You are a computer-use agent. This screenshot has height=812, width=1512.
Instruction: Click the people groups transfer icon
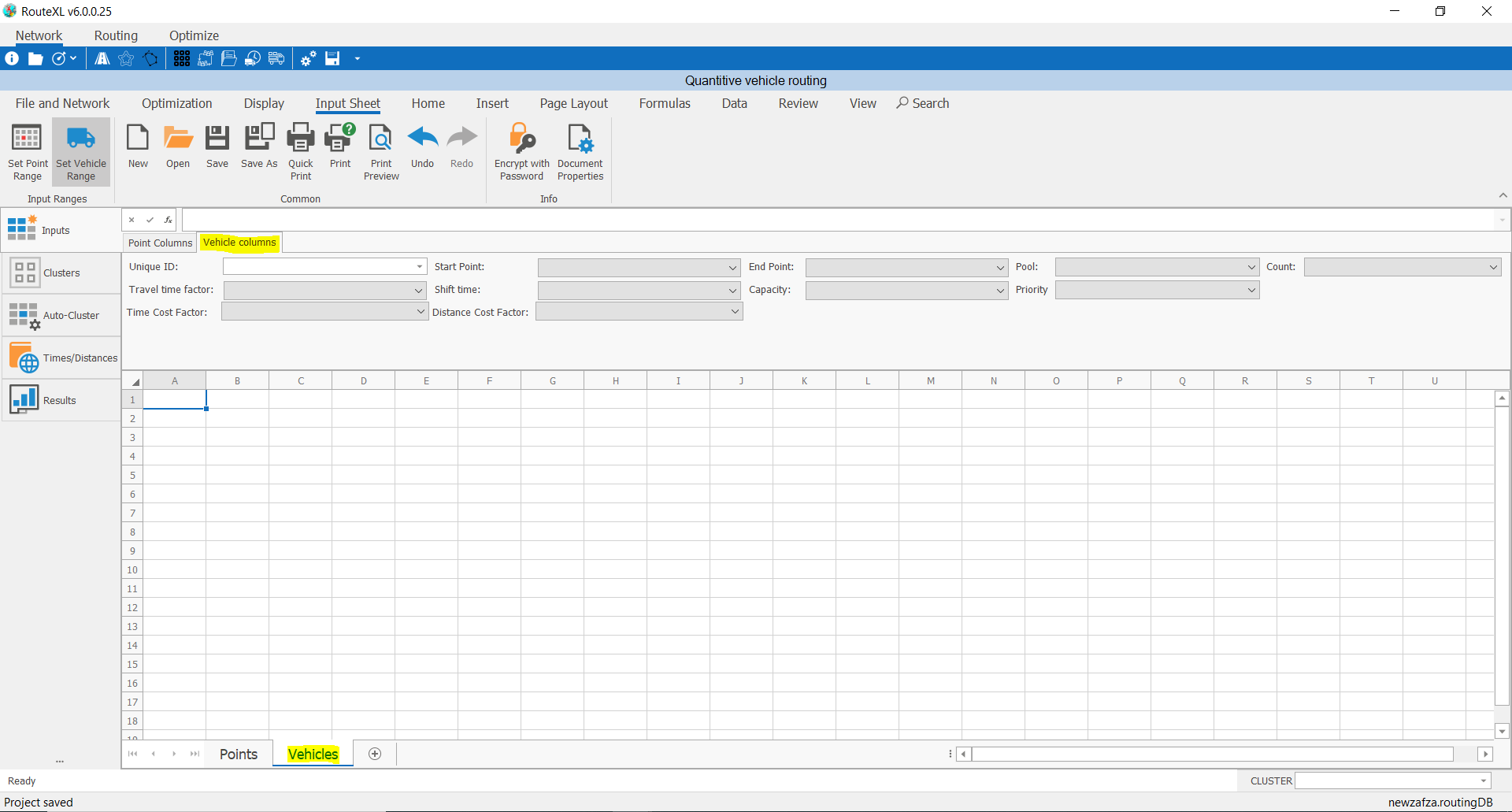coord(206,58)
